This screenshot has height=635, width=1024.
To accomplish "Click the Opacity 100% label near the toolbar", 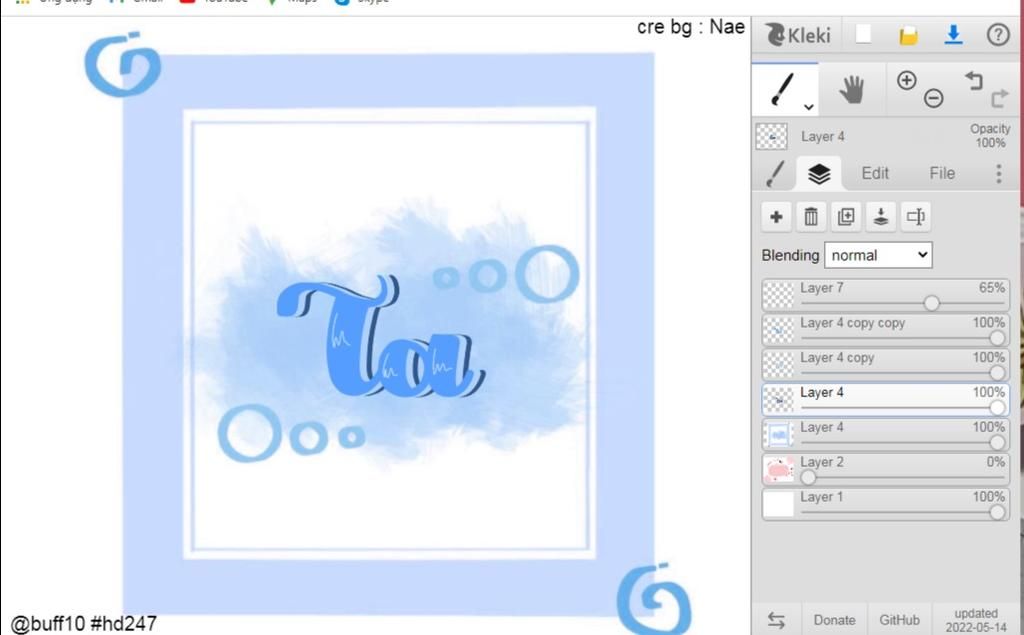I will (990, 136).
